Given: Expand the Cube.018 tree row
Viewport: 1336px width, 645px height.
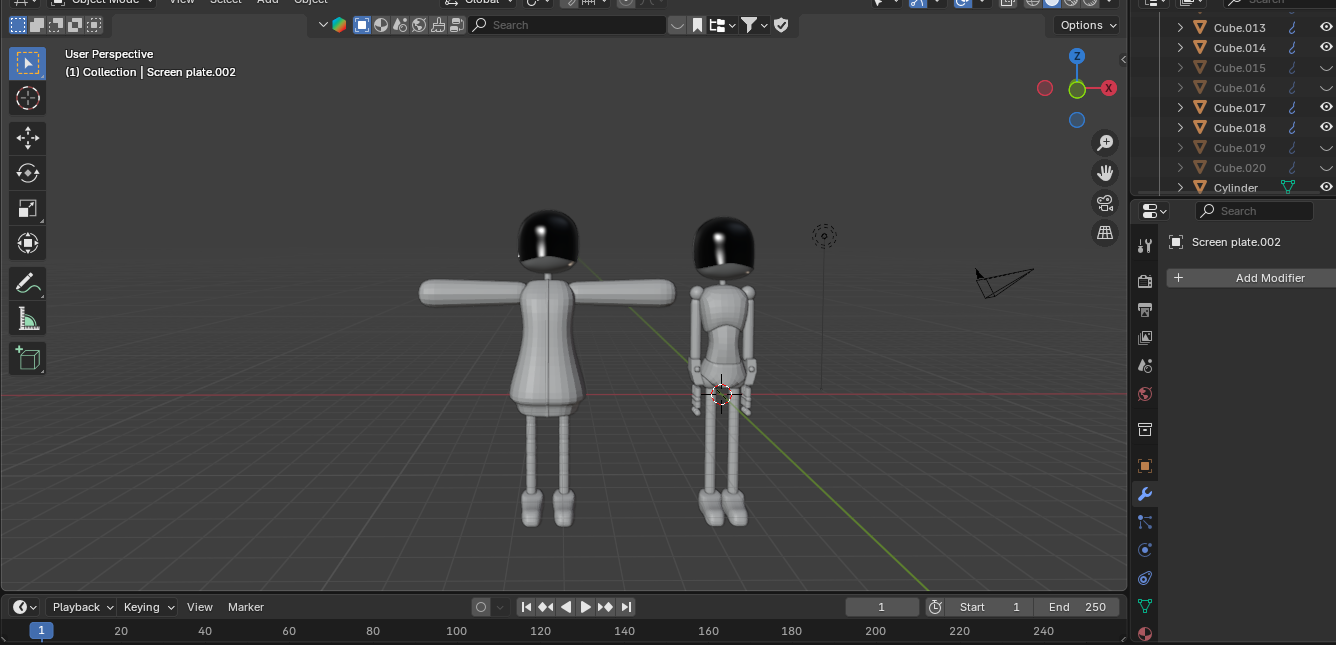Looking at the screenshot, I should [x=1180, y=128].
